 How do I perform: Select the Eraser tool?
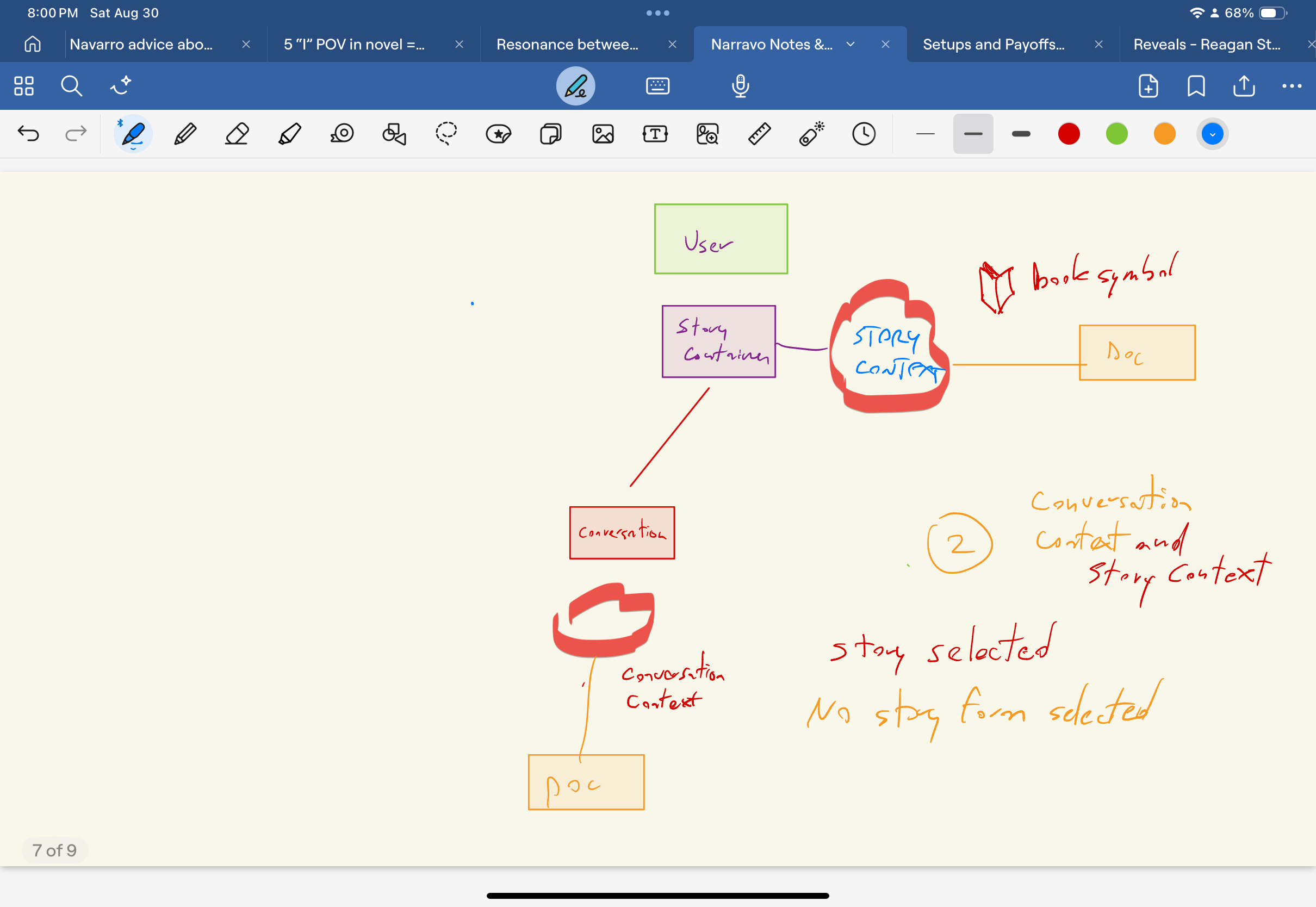(237, 134)
